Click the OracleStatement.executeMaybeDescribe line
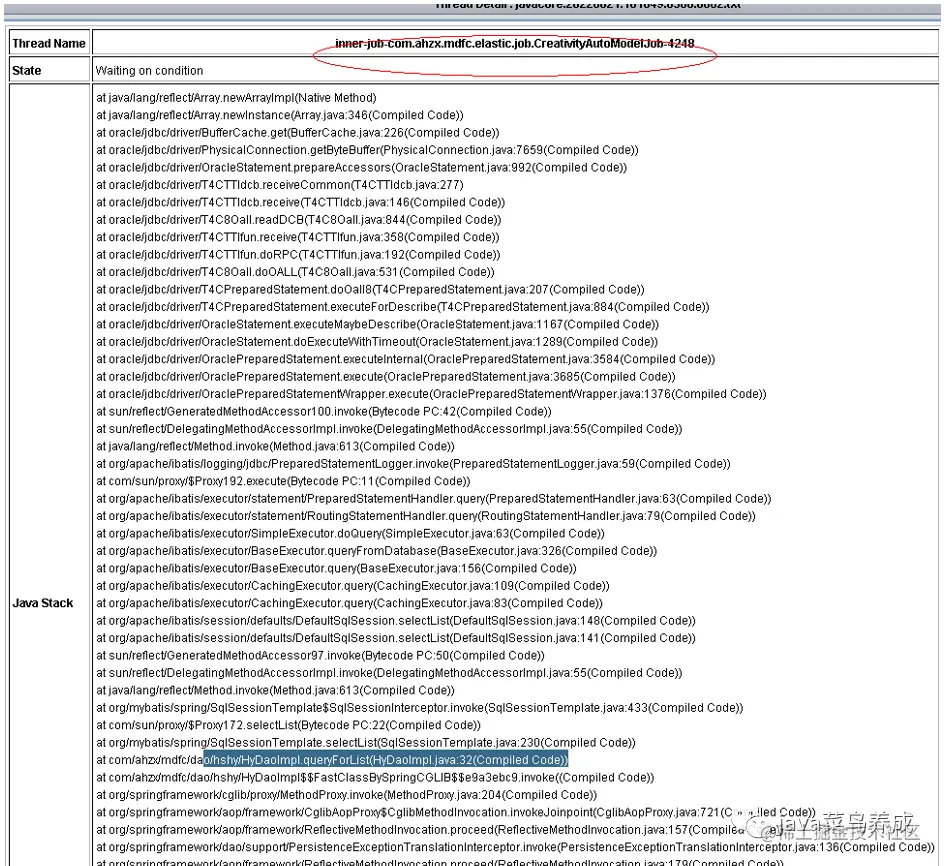The width and height of the screenshot is (944, 866). pyautogui.click(x=378, y=325)
